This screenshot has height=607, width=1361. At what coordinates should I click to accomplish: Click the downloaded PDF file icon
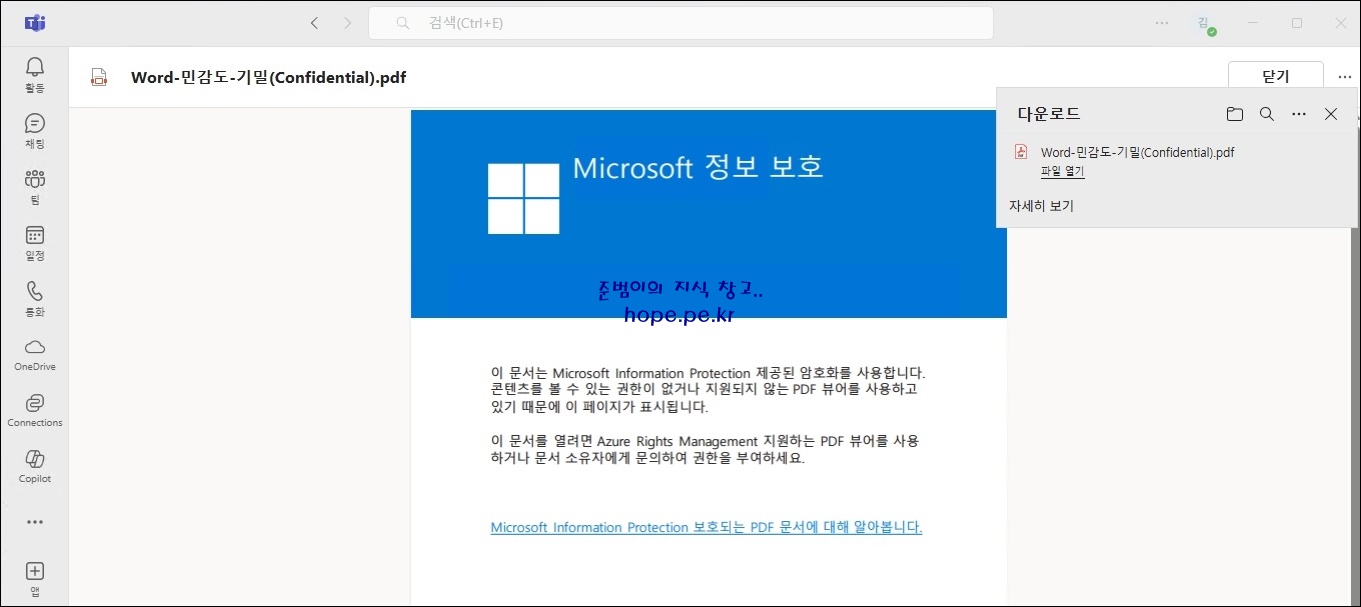(x=1022, y=152)
